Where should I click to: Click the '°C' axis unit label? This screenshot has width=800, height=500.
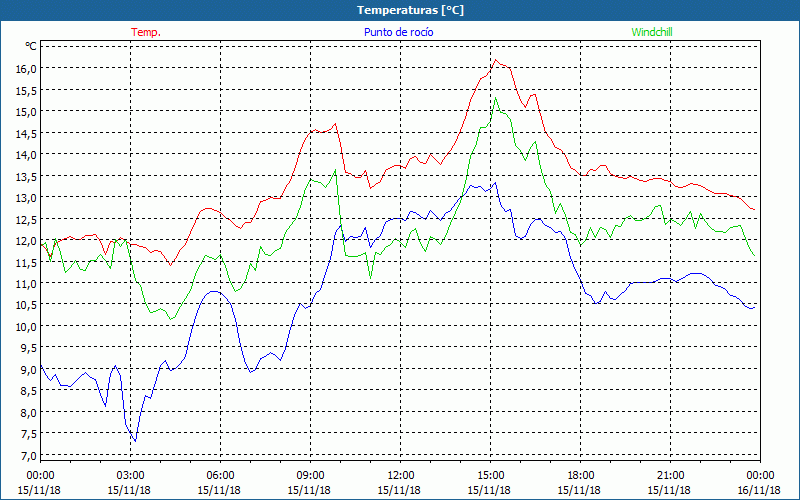click(x=31, y=46)
